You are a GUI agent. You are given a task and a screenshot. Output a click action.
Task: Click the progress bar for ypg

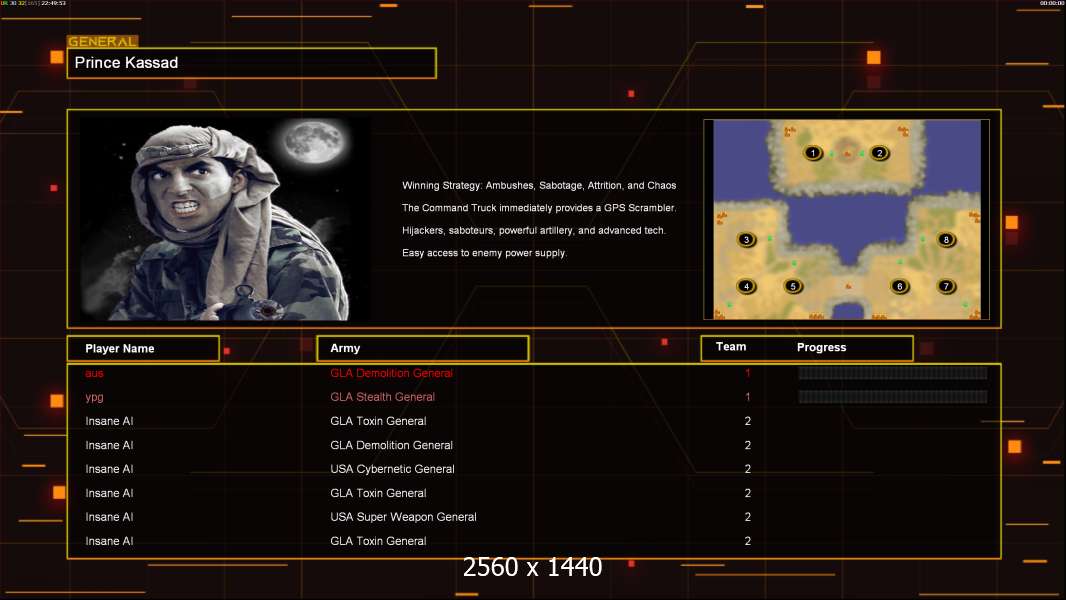pos(893,397)
